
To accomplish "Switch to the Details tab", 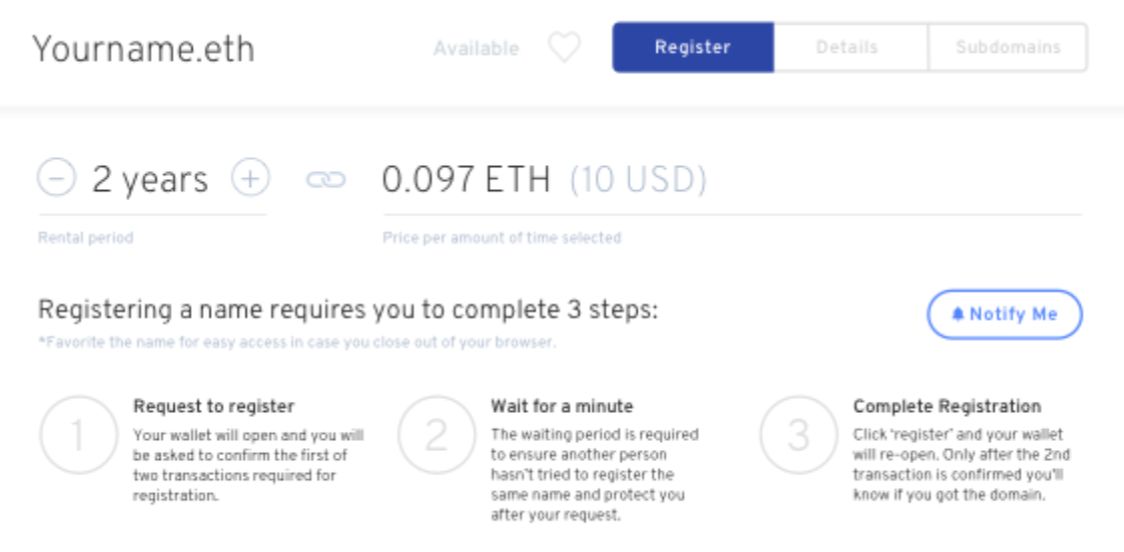I will point(847,47).
